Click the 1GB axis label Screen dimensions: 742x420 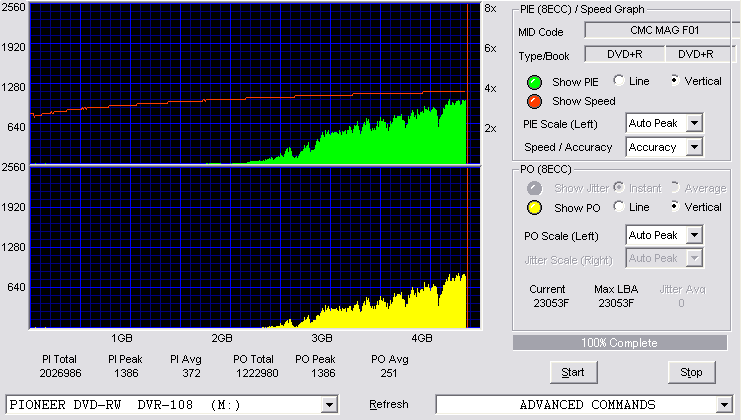click(122, 338)
